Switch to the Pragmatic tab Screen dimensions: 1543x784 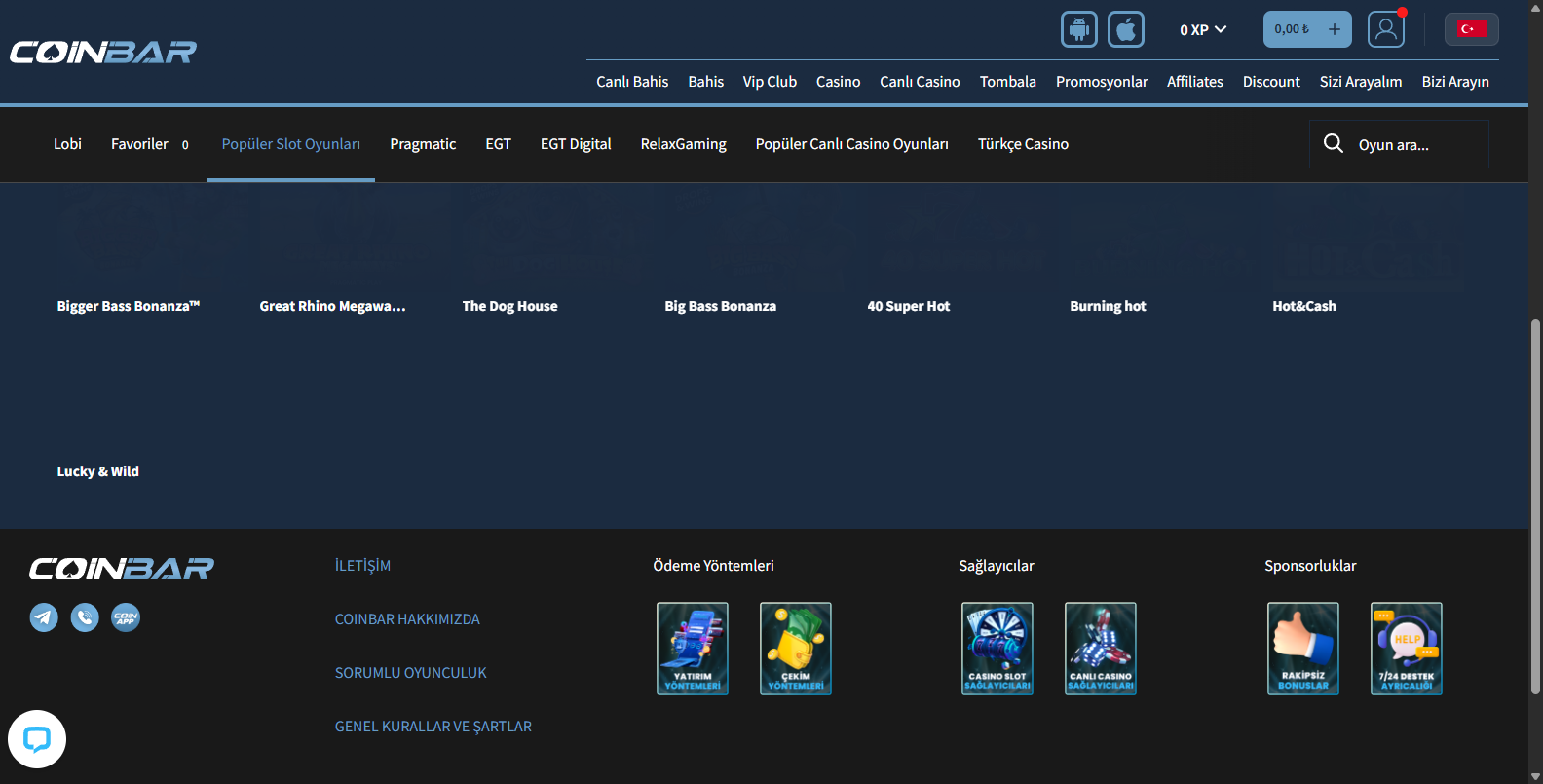tap(423, 144)
